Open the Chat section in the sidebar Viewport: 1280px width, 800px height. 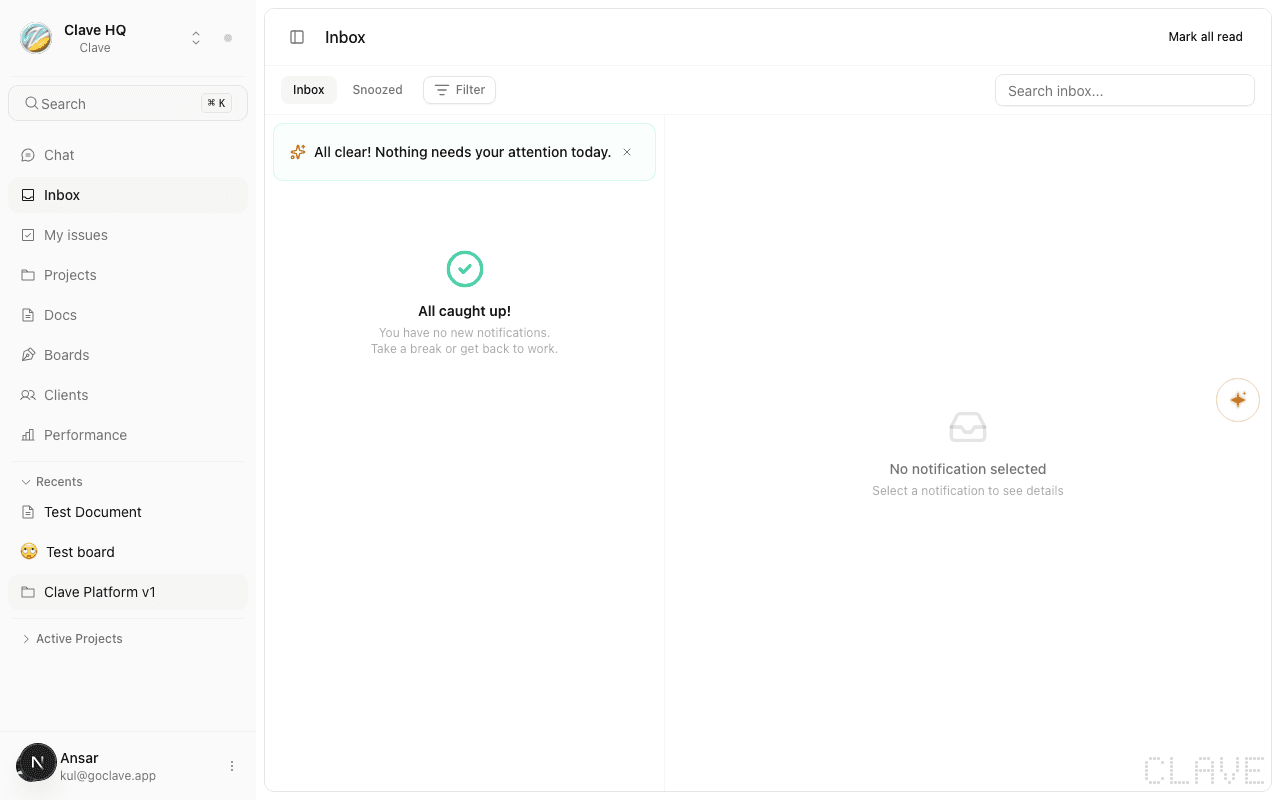(x=60, y=155)
